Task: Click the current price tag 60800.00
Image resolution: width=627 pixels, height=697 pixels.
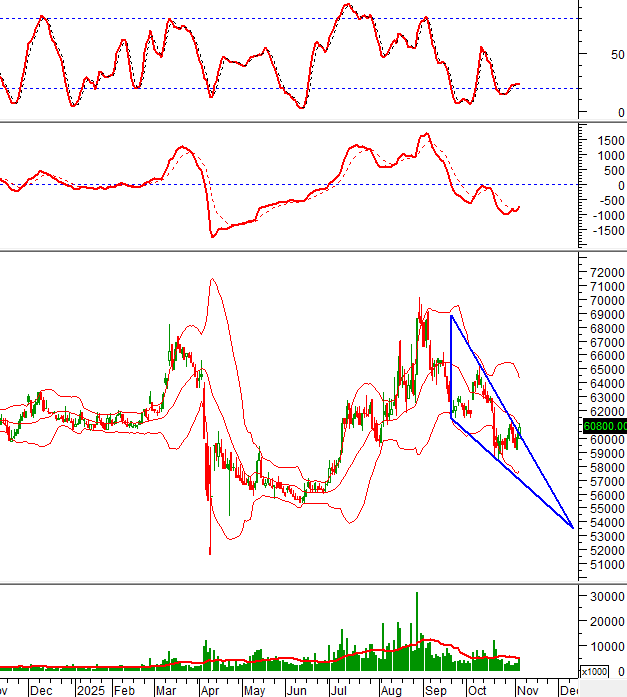Action: 603,425
